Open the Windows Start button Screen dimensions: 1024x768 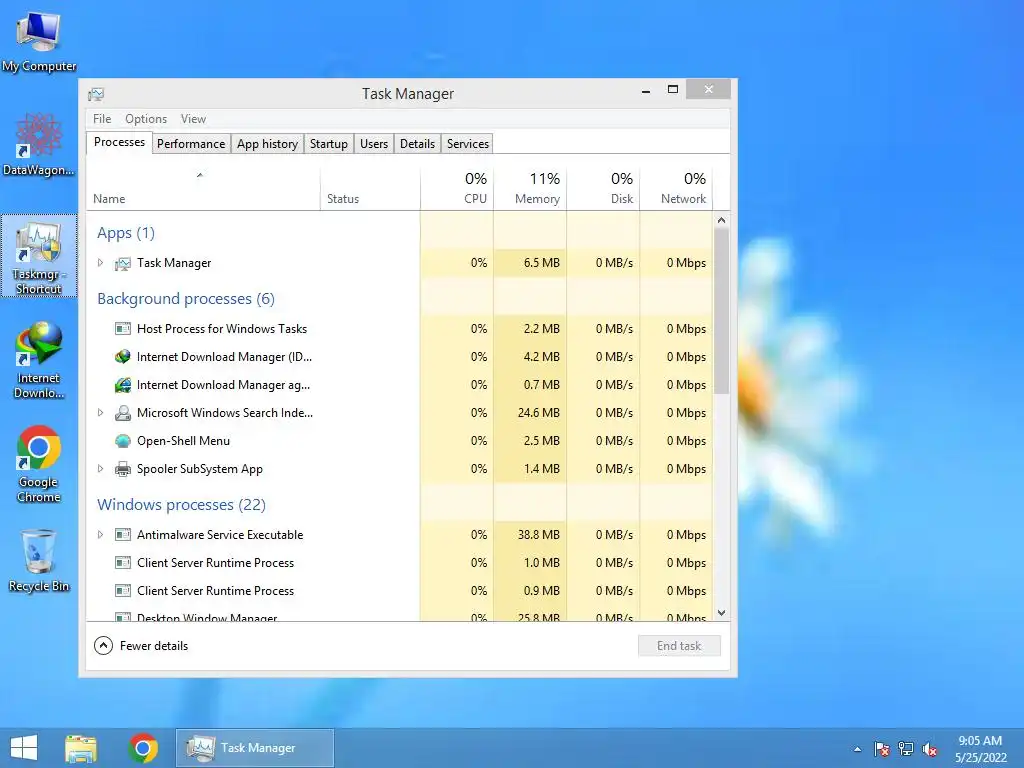point(24,748)
